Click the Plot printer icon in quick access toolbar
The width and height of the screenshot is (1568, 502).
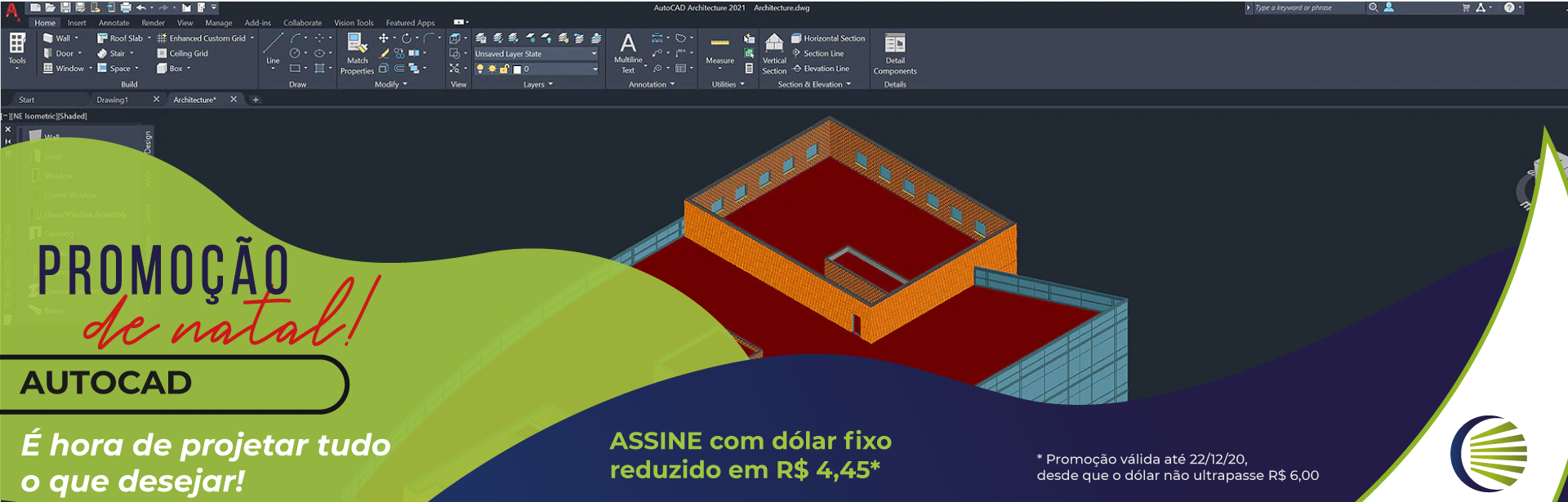pyautogui.click(x=125, y=7)
